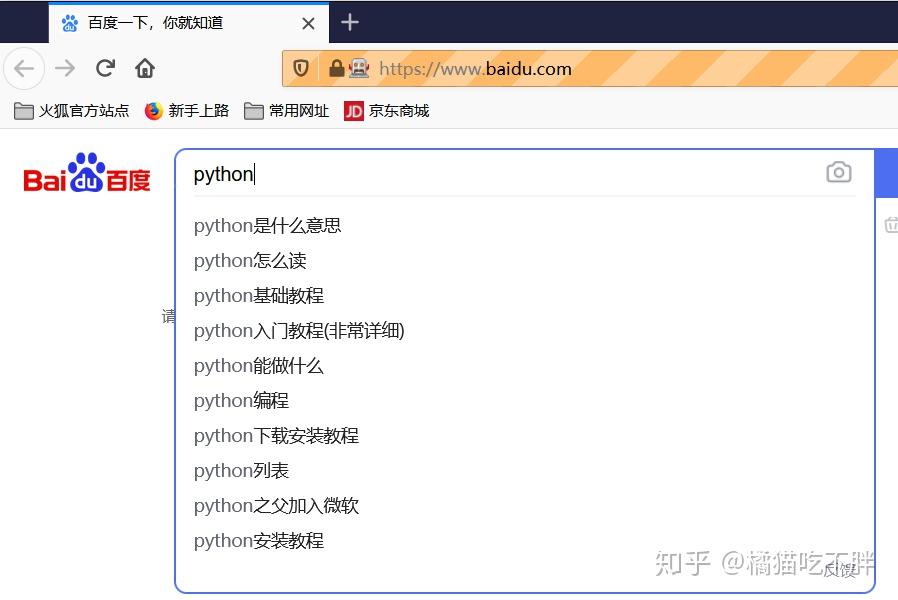Image resolution: width=898 pixels, height=600 pixels.
Task: Click the trash icon under the search button
Action: click(x=890, y=225)
